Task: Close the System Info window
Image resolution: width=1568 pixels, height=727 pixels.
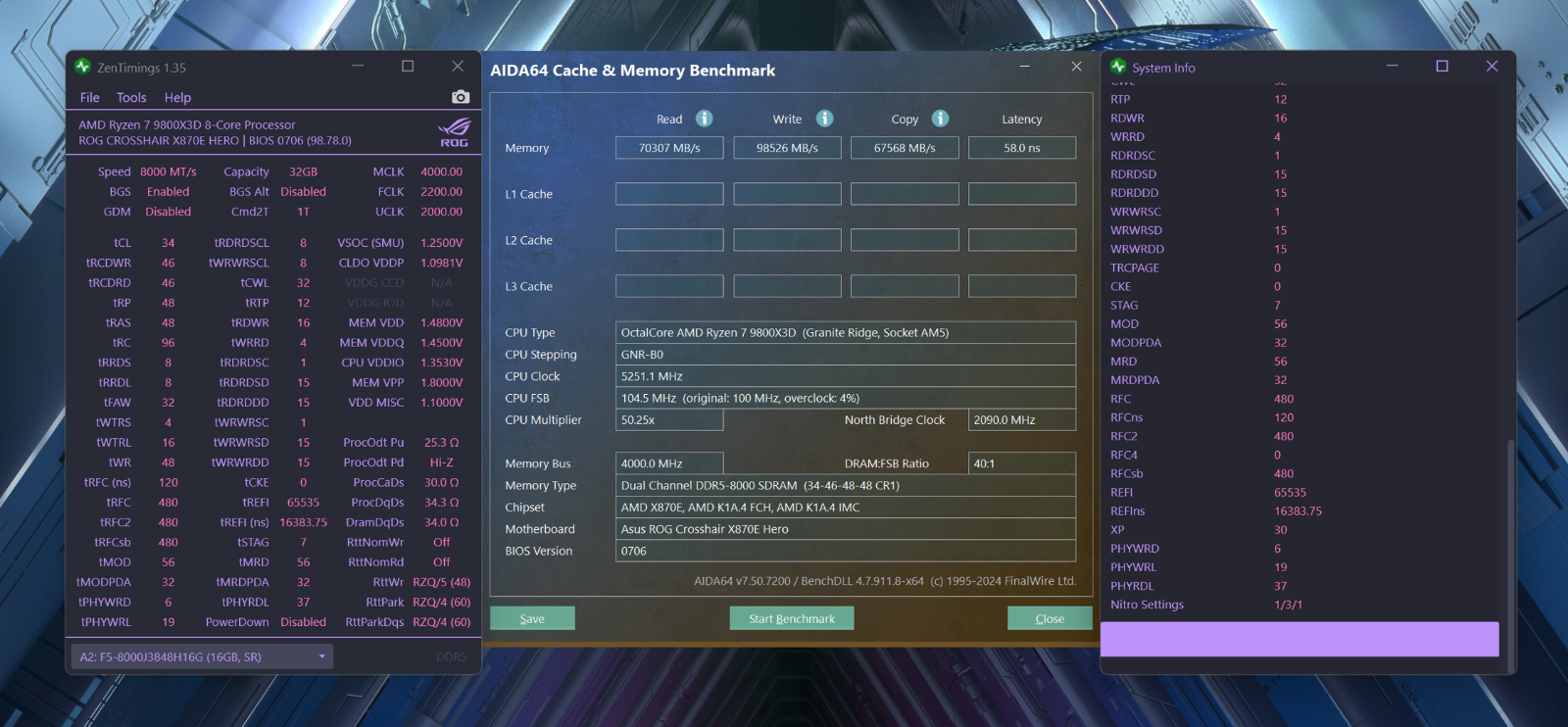Action: click(1493, 66)
